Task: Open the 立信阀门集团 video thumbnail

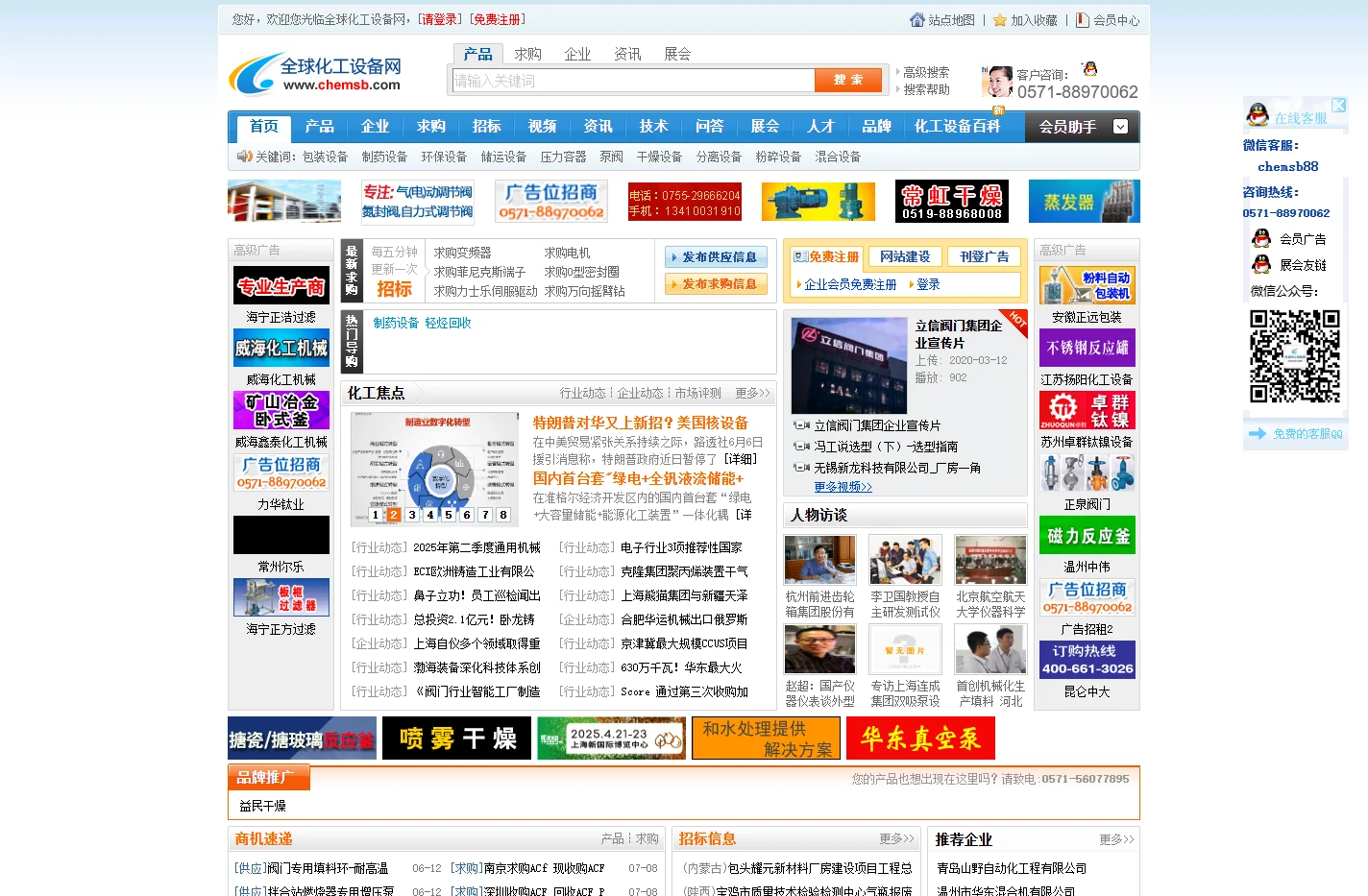Action: (848, 366)
